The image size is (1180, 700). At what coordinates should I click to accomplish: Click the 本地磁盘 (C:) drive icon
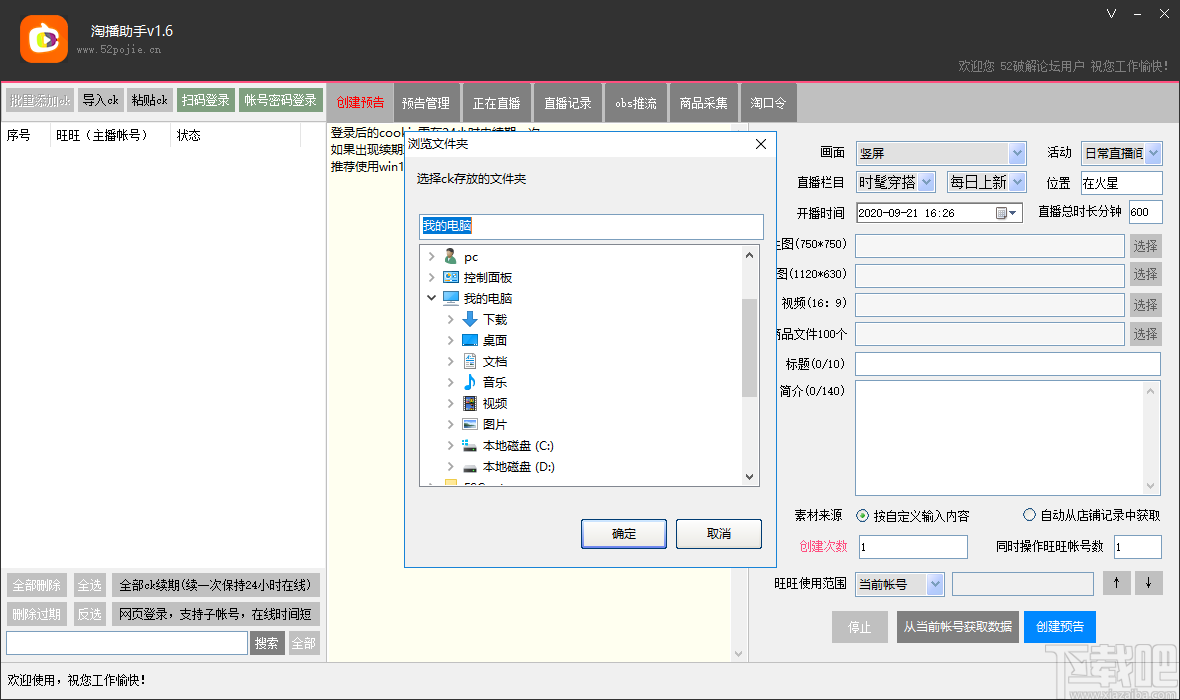[x=470, y=446]
